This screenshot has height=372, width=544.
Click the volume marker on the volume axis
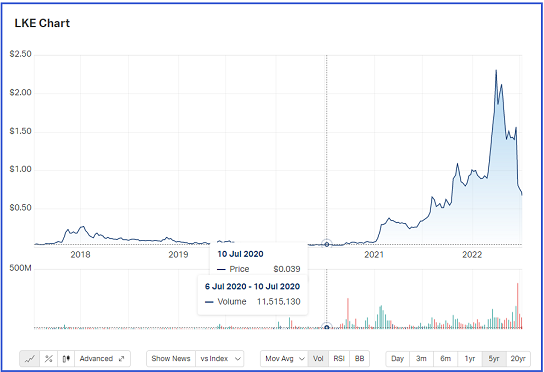click(326, 327)
